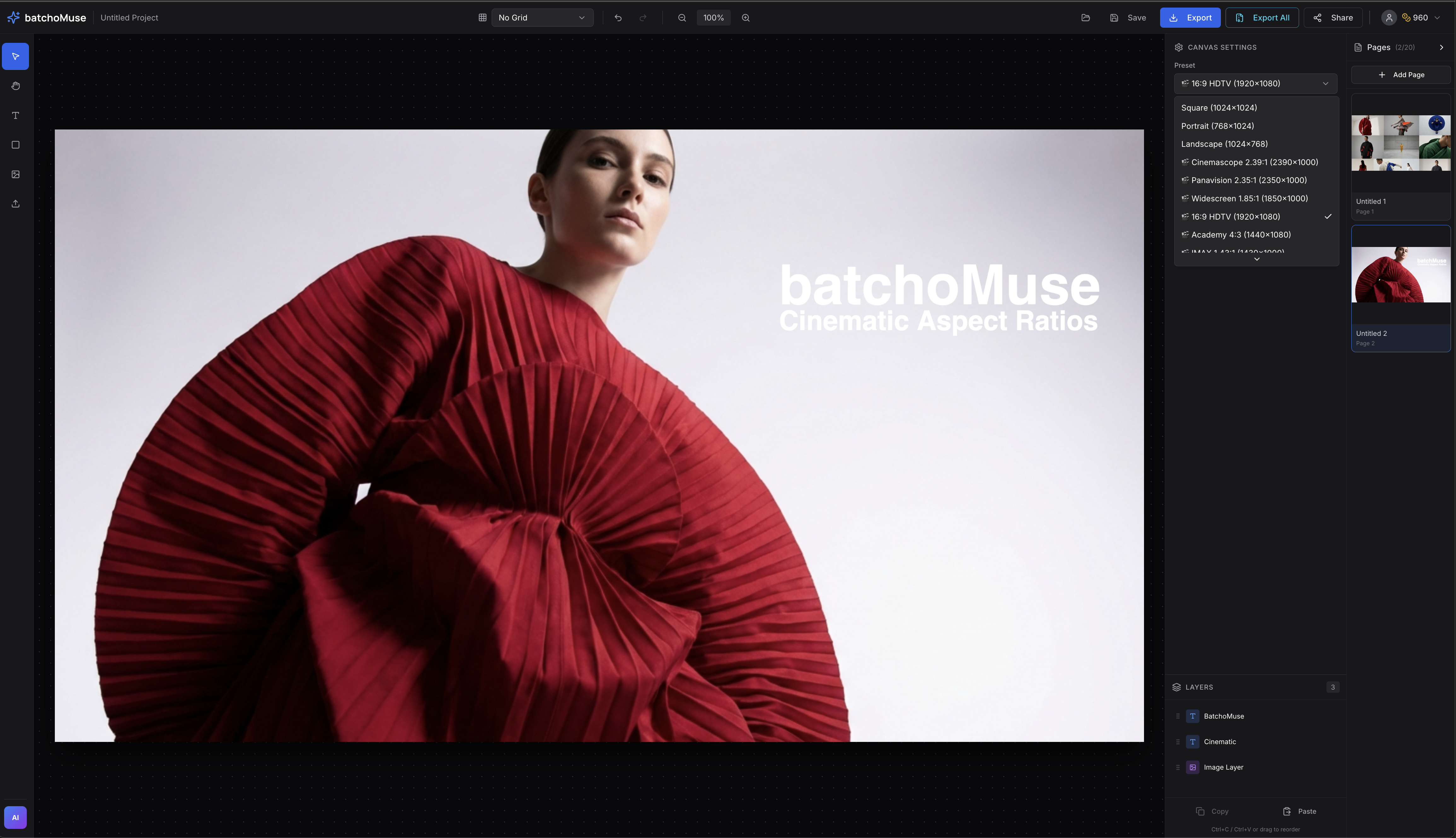The image size is (1456, 838).
Task: Open the Untitled 1 page thumbnail
Action: 1401,144
